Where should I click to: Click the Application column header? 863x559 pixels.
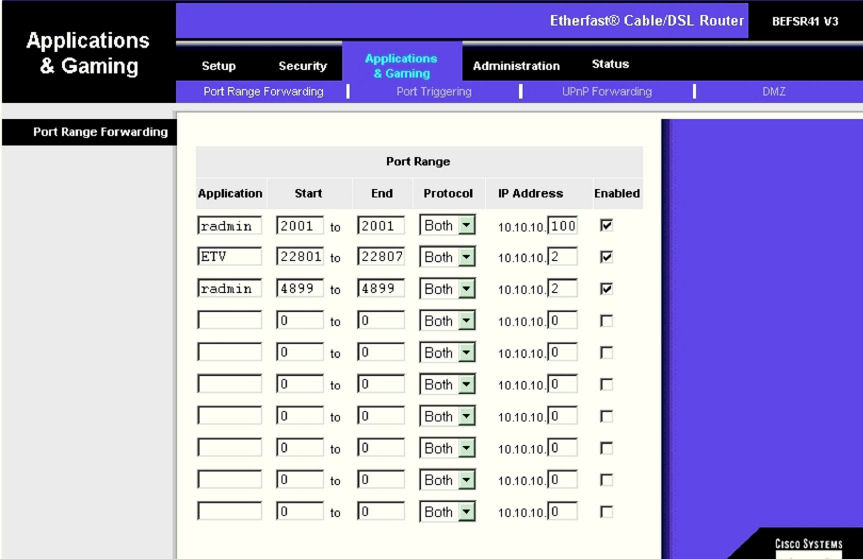point(230,194)
